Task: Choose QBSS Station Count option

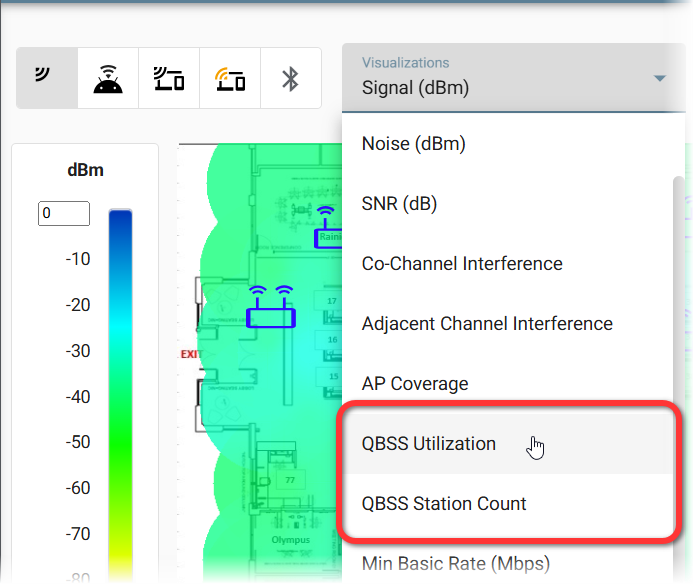Action: [x=444, y=504]
